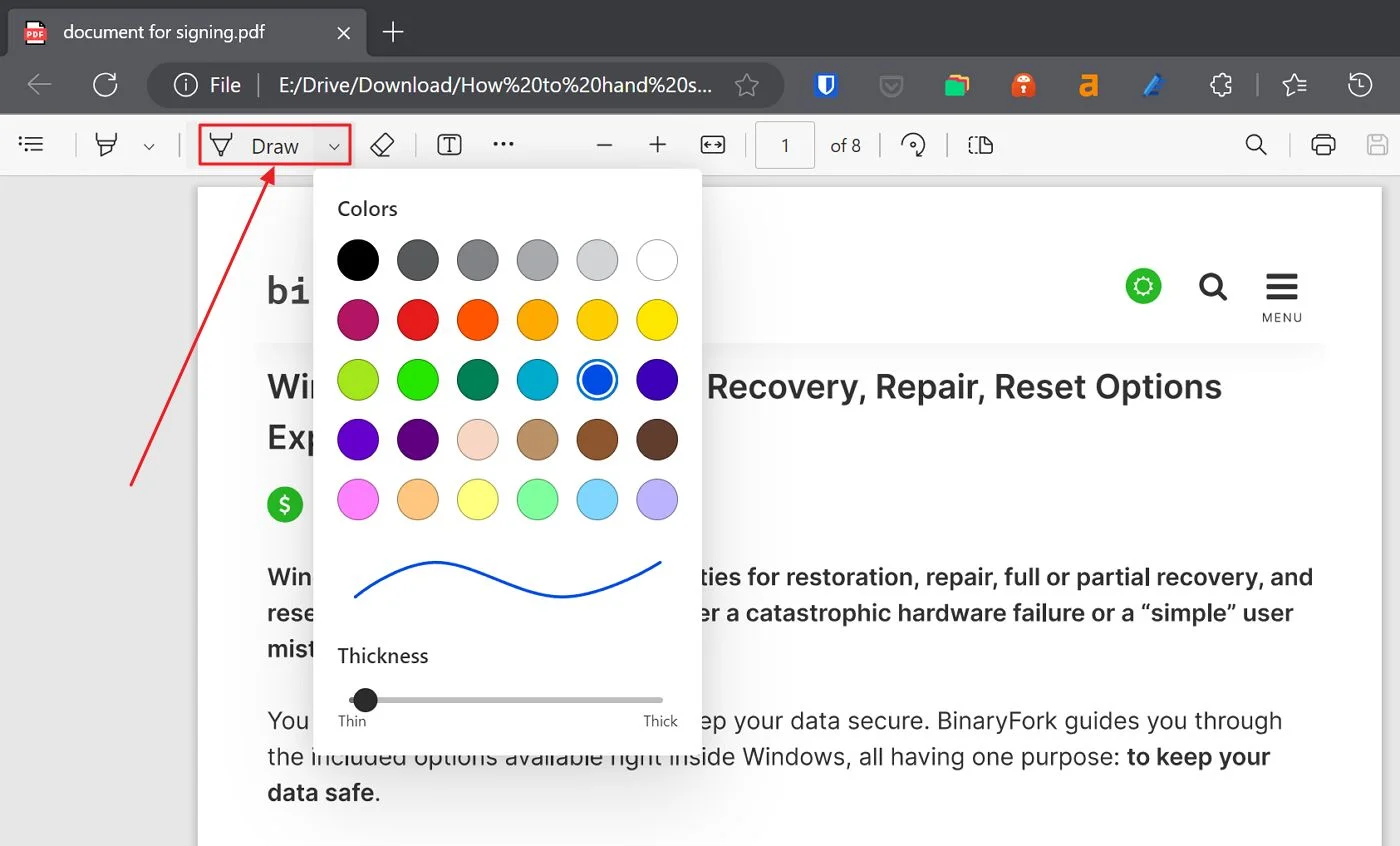Select the Draw tool
The width and height of the screenshot is (1400, 846).
(x=256, y=146)
